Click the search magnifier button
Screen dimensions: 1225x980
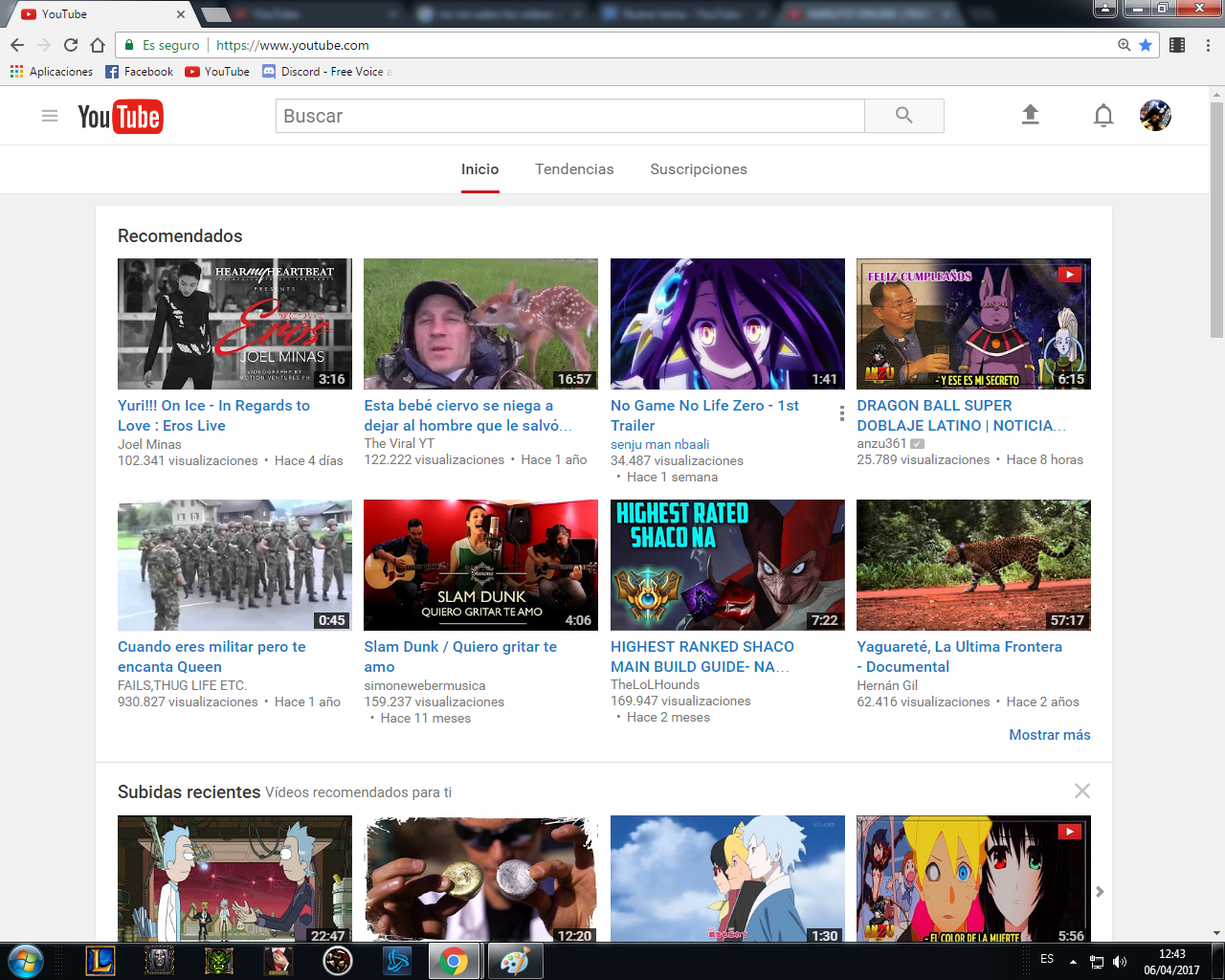coord(904,116)
